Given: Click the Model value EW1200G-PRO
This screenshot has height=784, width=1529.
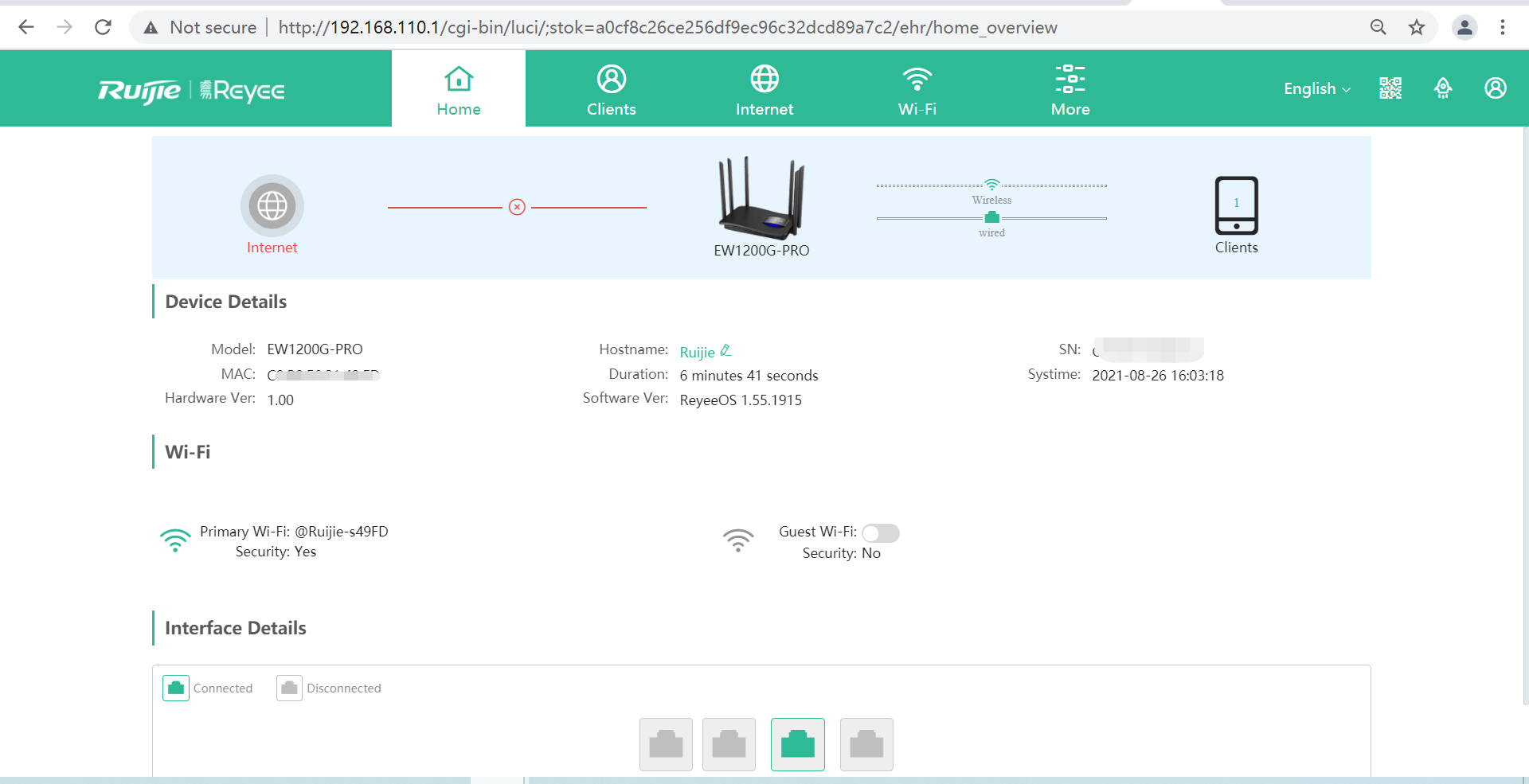Looking at the screenshot, I should [x=315, y=349].
